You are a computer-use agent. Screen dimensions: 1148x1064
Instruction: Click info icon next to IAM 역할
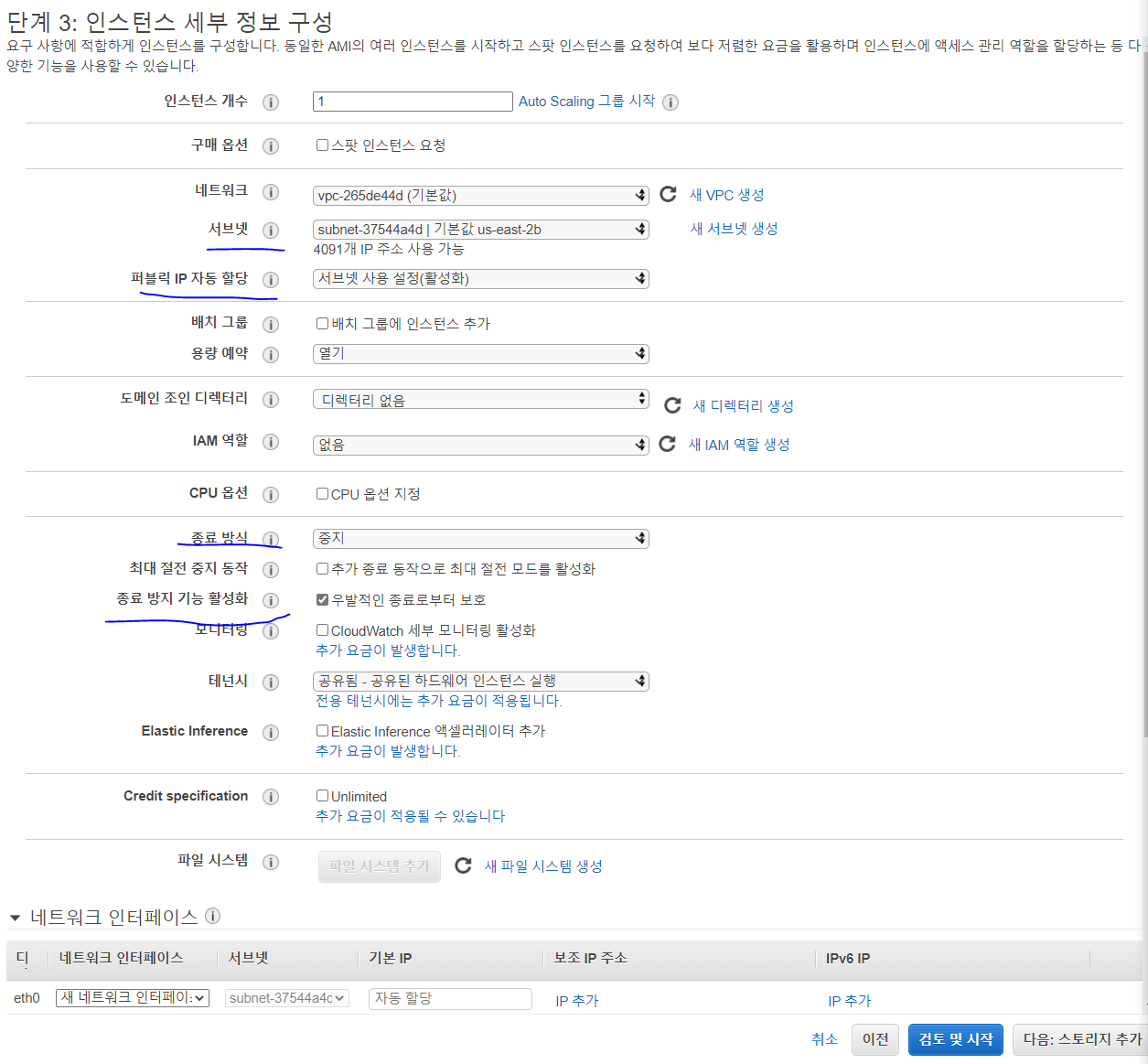(271, 442)
